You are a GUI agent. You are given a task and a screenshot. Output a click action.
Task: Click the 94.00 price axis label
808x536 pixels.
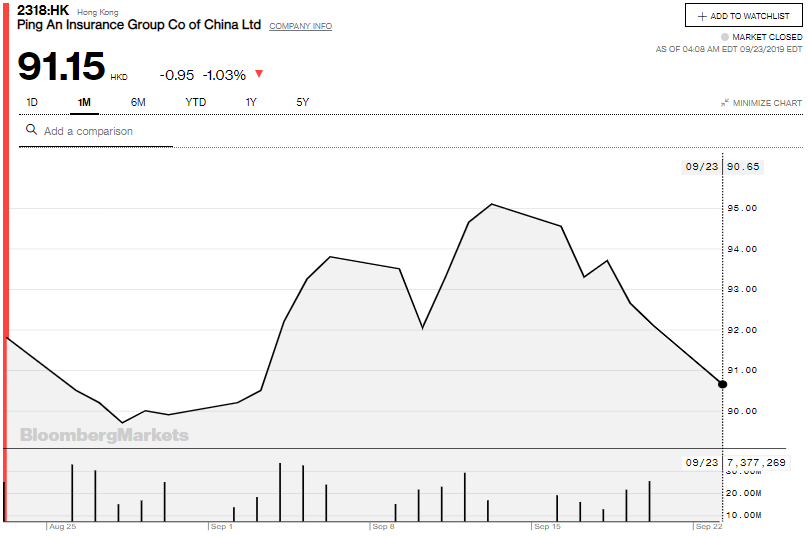pos(742,249)
